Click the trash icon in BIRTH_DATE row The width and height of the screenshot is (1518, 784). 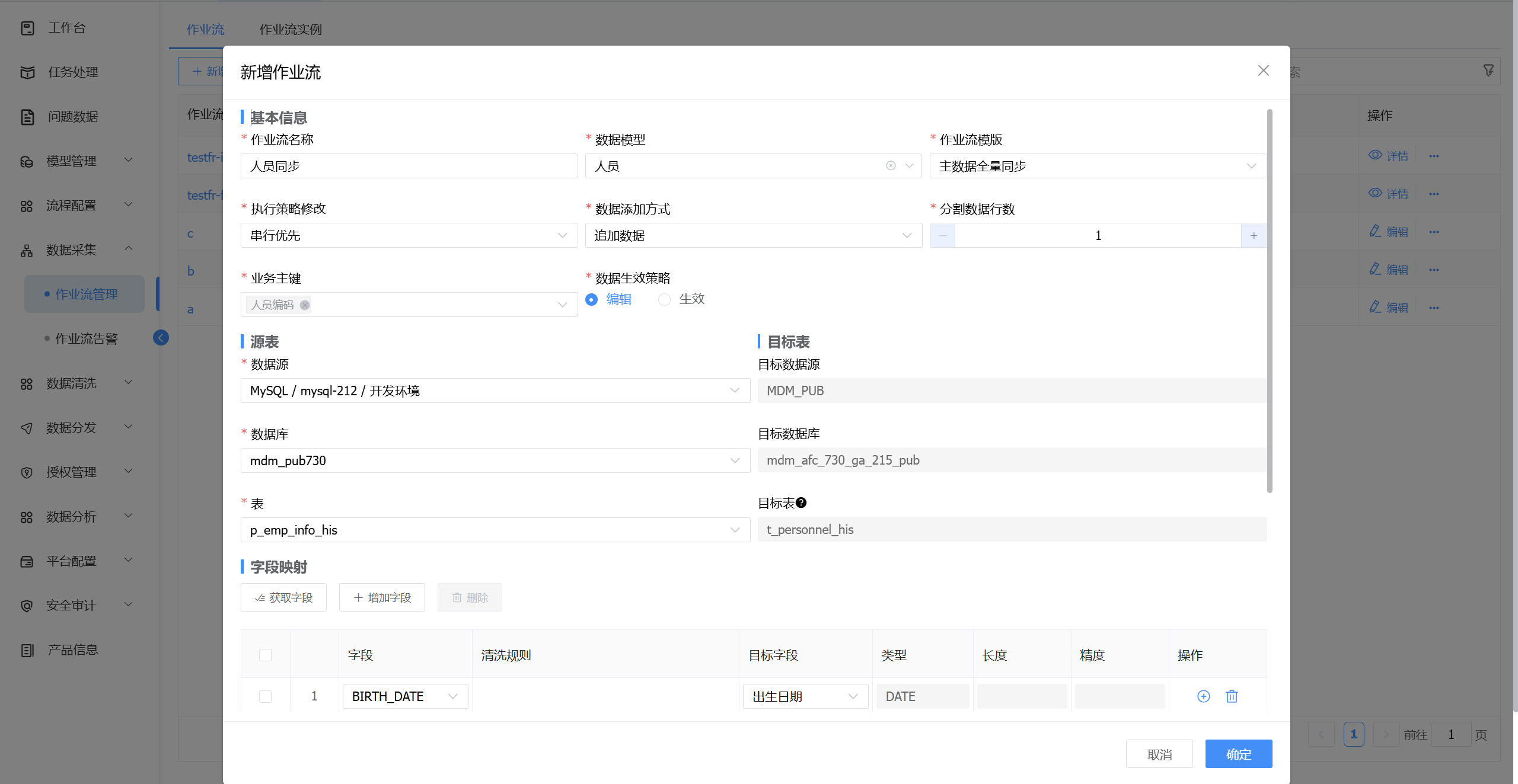click(x=1232, y=696)
